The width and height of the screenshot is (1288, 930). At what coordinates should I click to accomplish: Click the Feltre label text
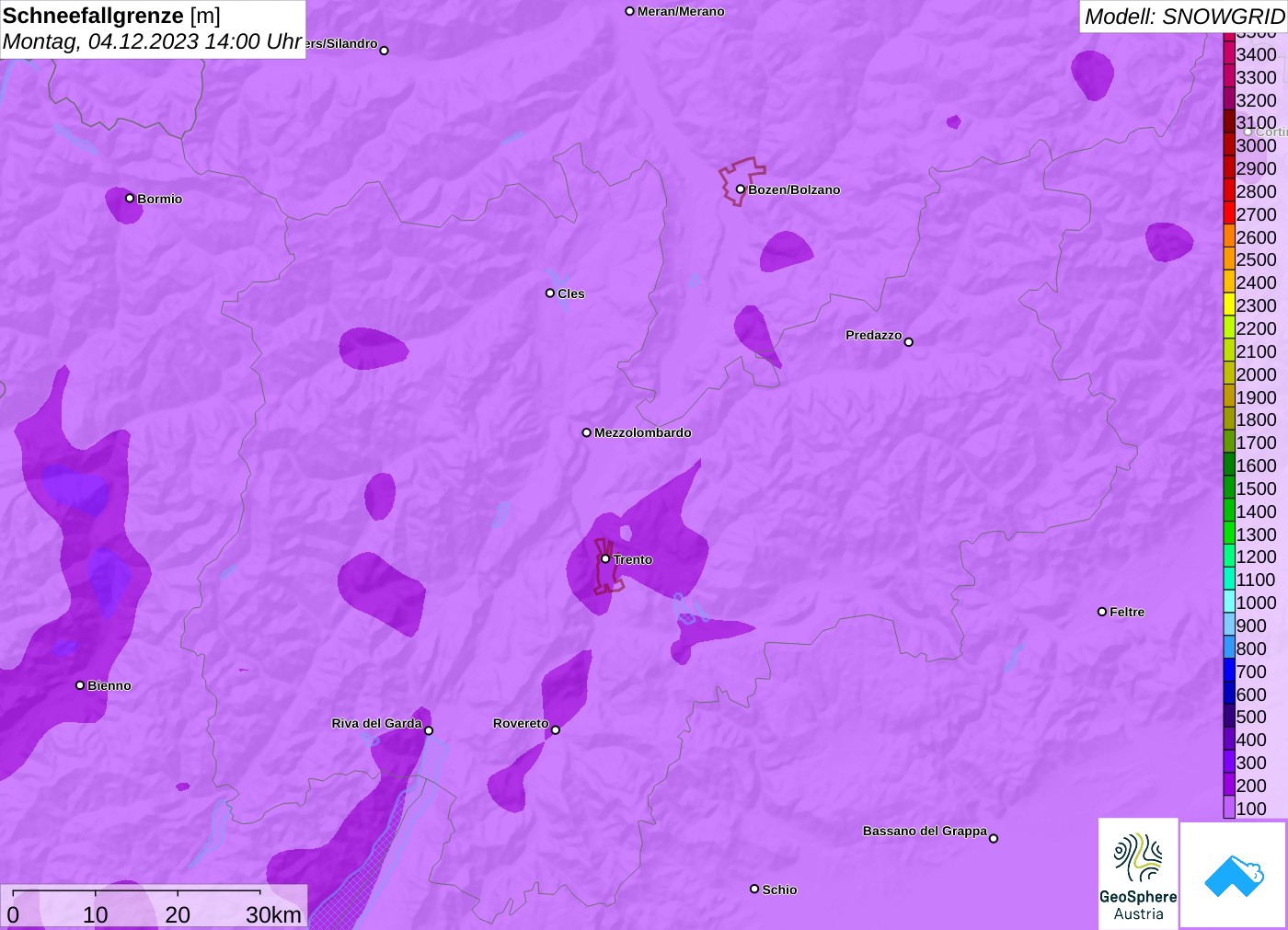[1127, 612]
